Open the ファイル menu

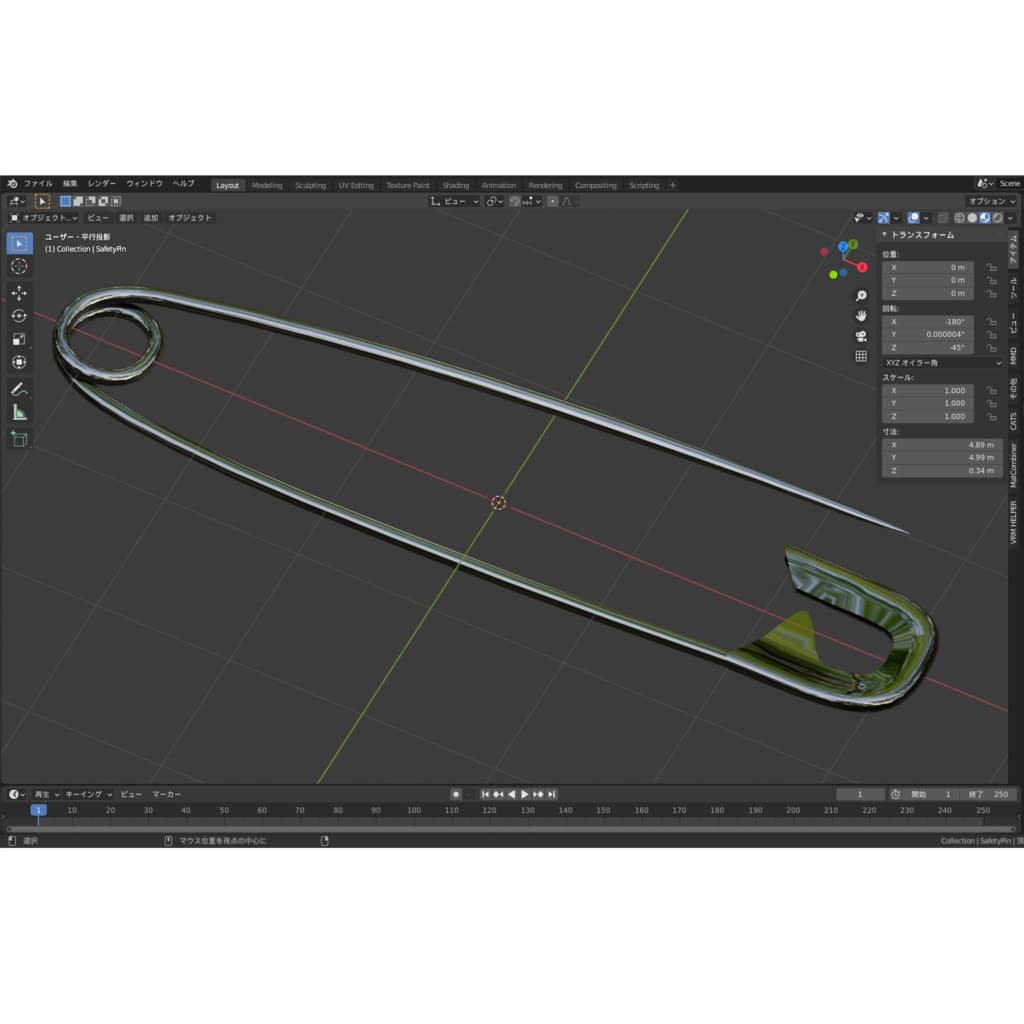pos(39,184)
